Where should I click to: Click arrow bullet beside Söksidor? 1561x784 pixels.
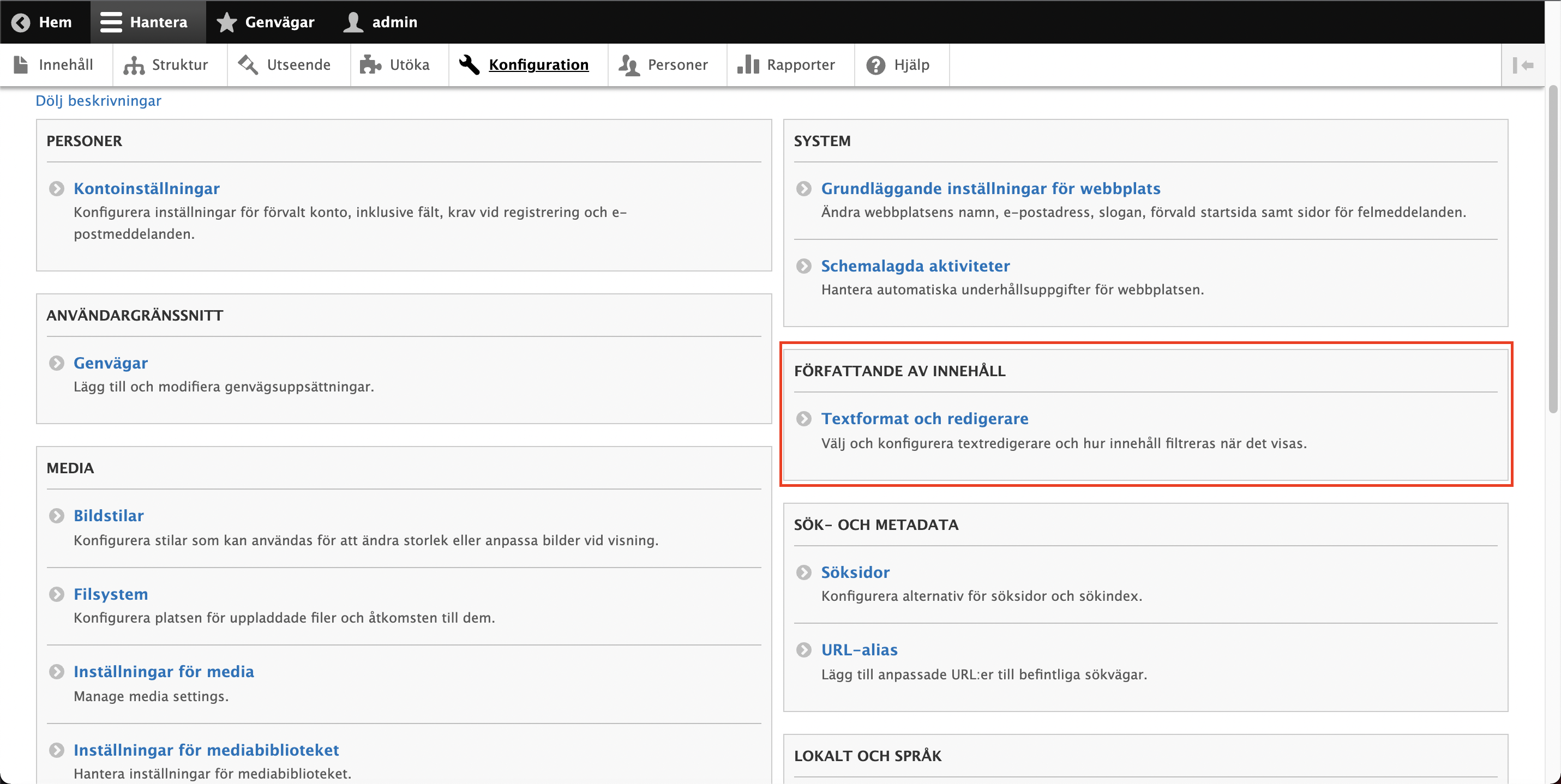[x=804, y=573]
